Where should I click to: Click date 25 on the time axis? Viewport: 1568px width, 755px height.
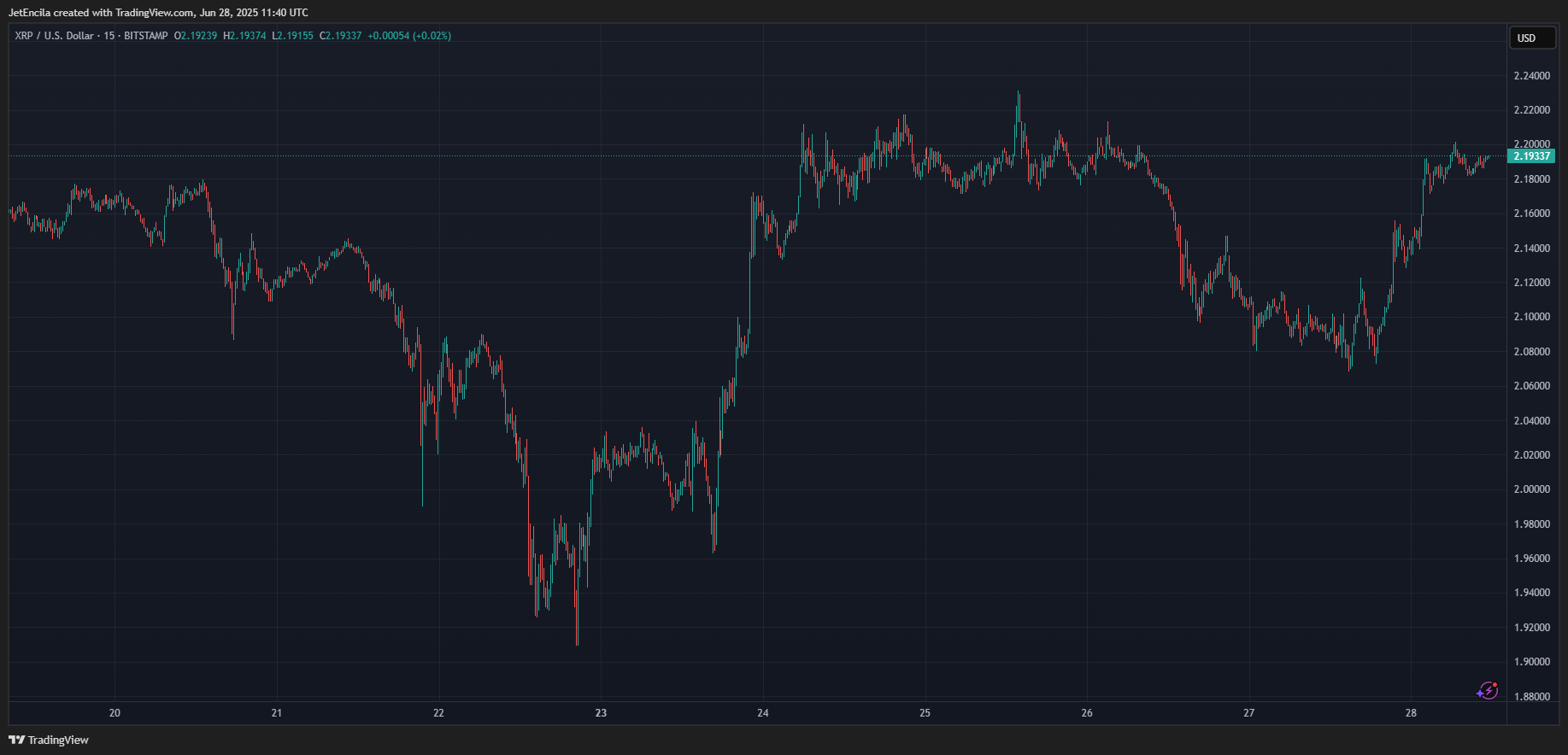925,713
